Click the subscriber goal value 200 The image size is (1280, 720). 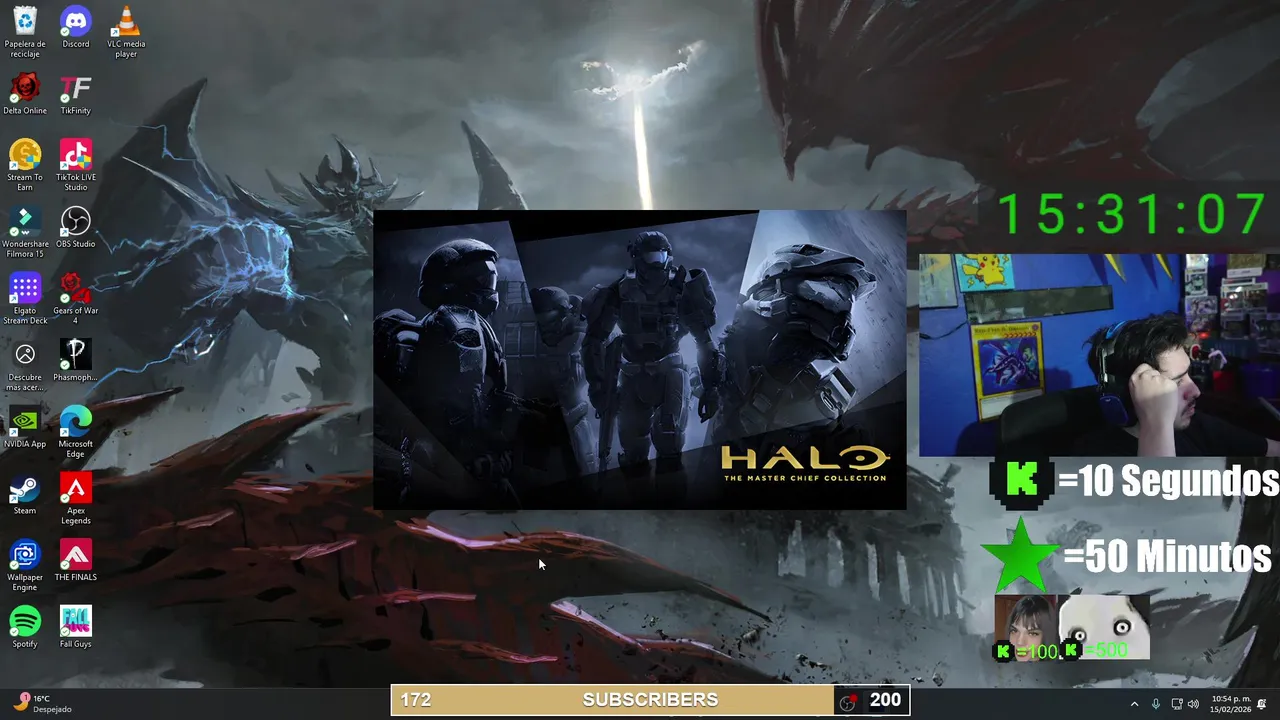pyautogui.click(x=885, y=700)
